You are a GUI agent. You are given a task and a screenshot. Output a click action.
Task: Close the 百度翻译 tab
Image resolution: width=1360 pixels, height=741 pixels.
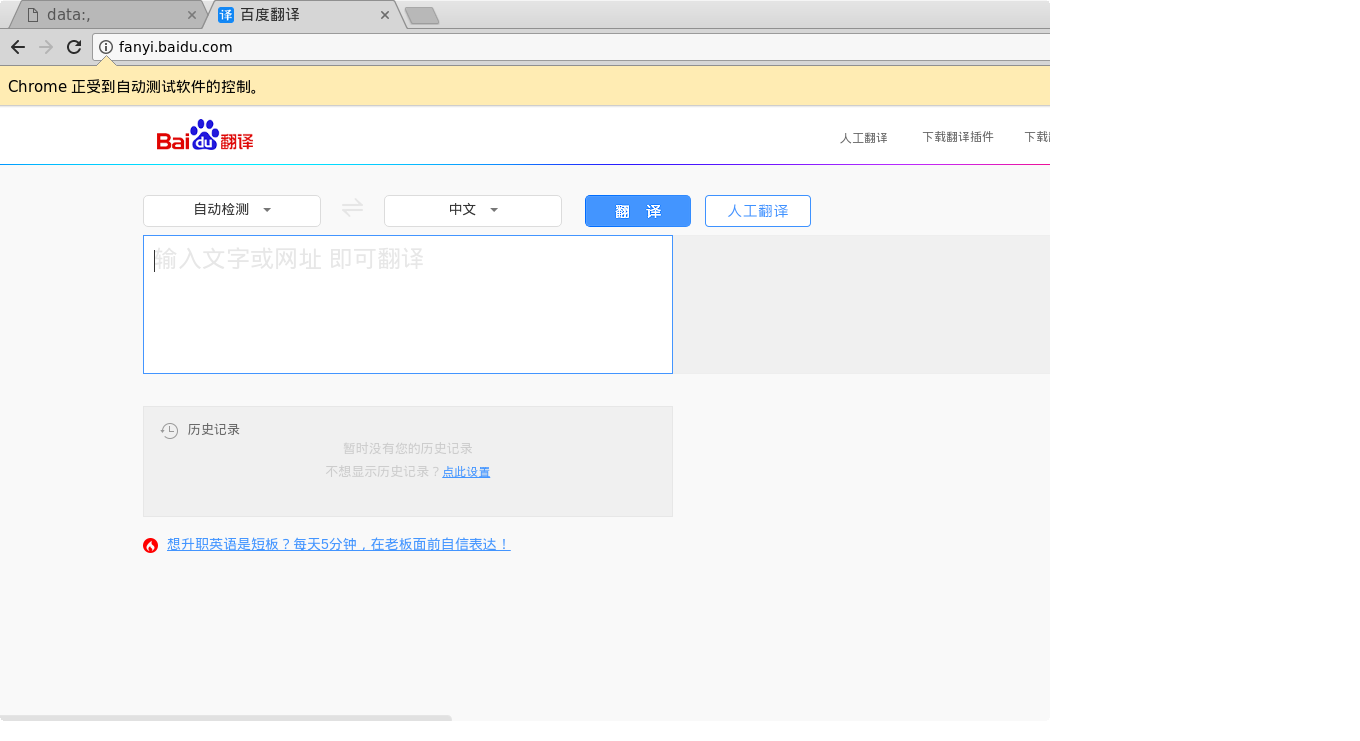pyautogui.click(x=385, y=15)
